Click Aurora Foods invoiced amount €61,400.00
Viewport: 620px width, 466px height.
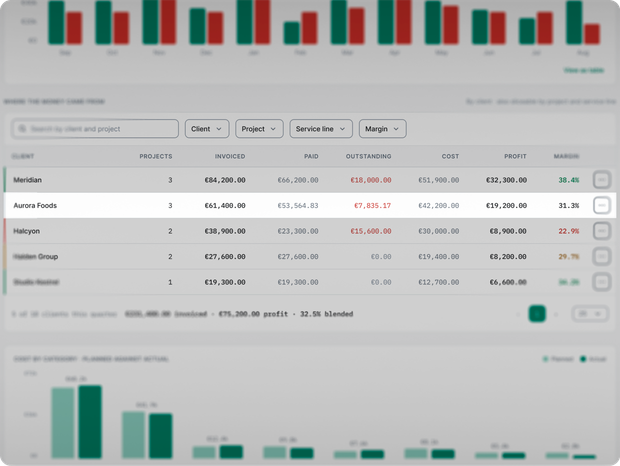coord(225,206)
